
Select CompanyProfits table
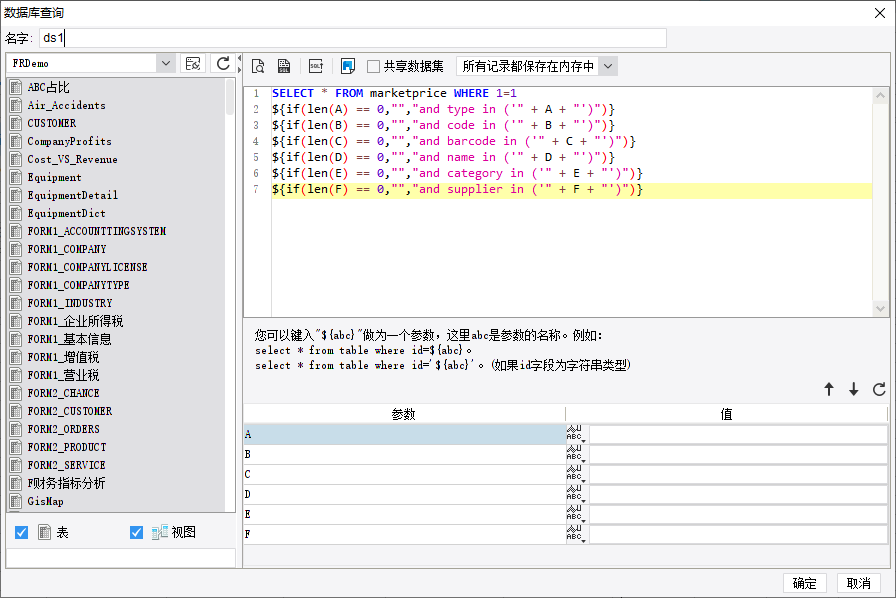click(69, 141)
